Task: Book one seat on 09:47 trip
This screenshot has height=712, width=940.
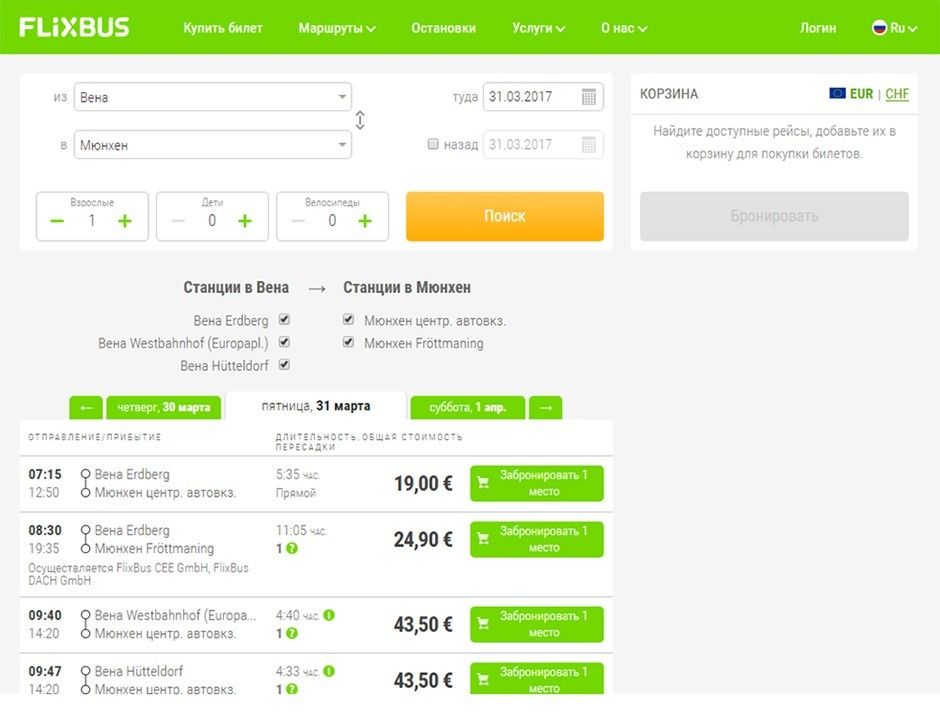Action: (x=537, y=679)
